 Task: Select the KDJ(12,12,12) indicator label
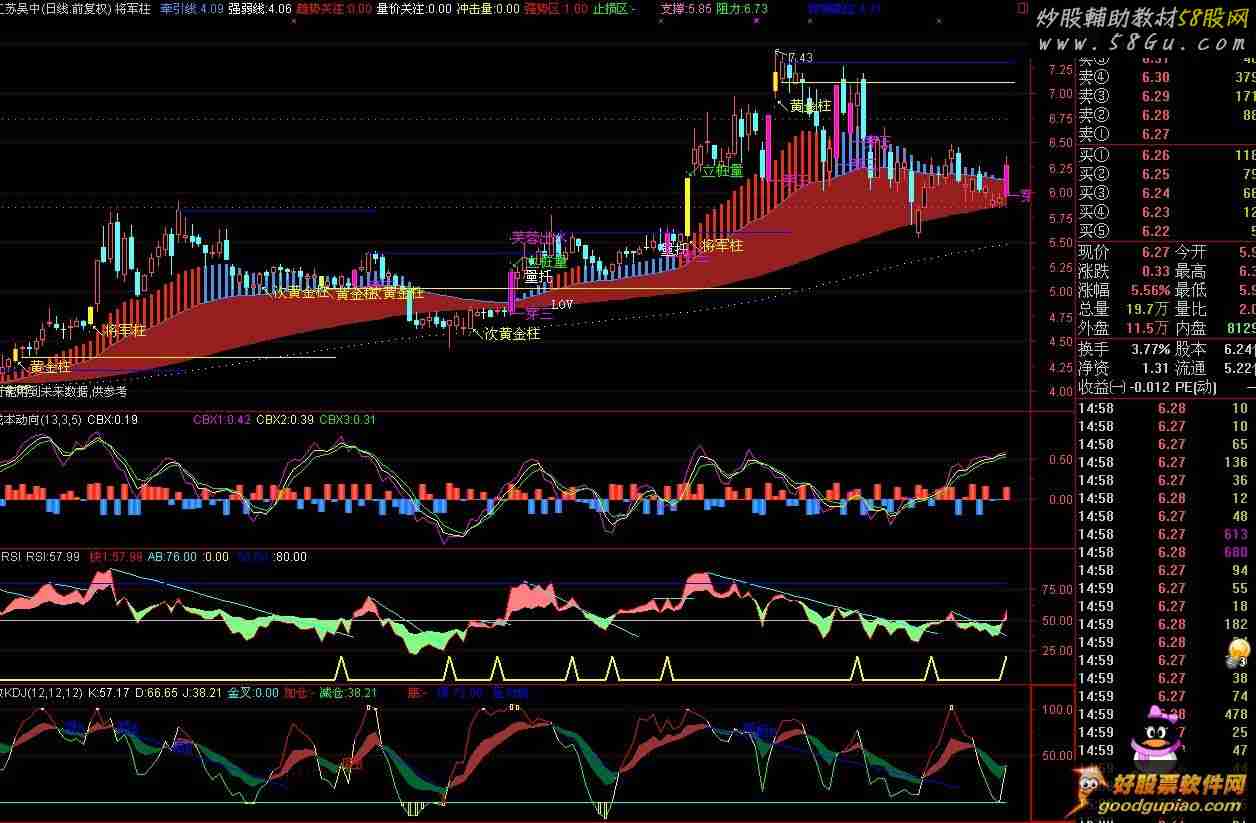42,692
